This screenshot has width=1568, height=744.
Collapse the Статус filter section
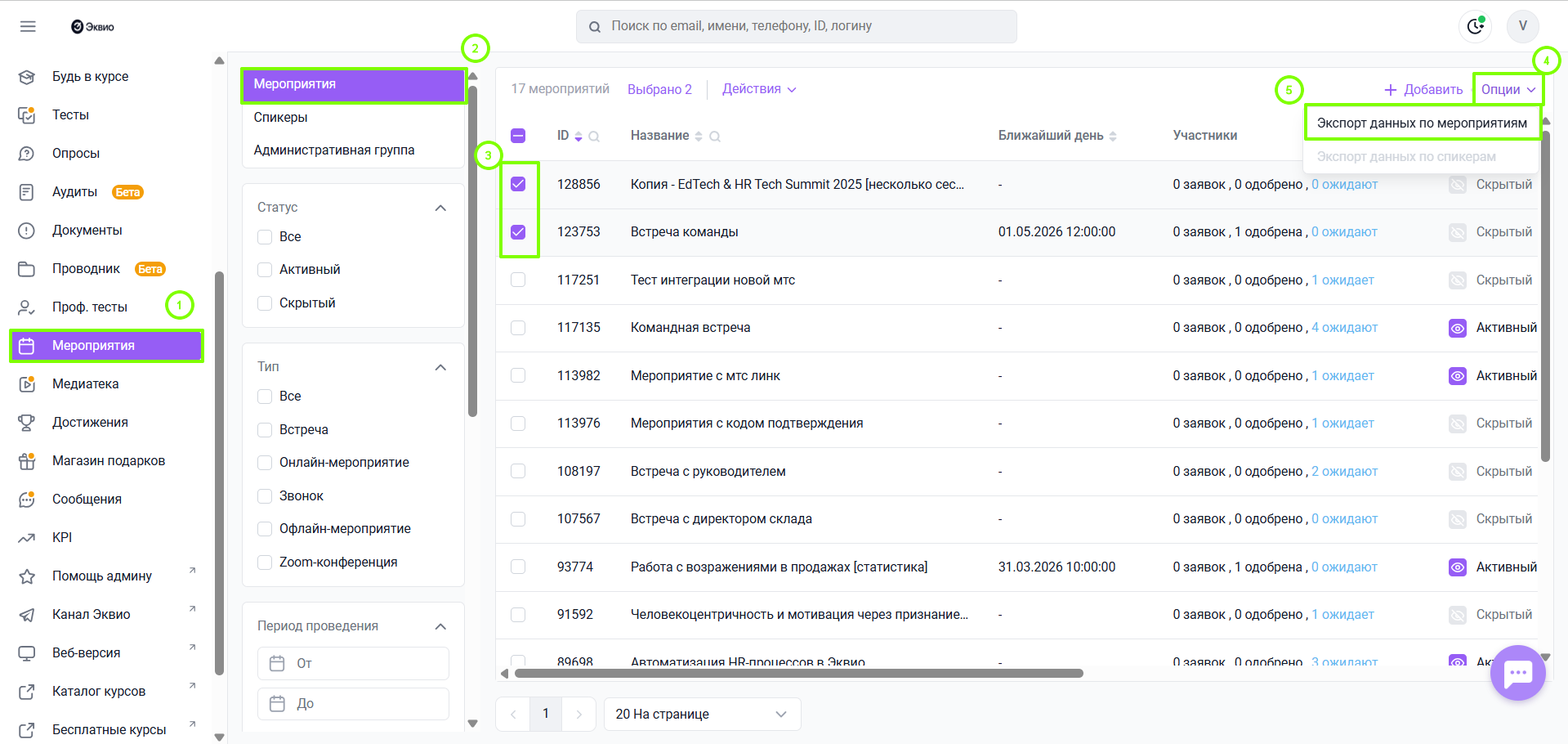click(440, 208)
